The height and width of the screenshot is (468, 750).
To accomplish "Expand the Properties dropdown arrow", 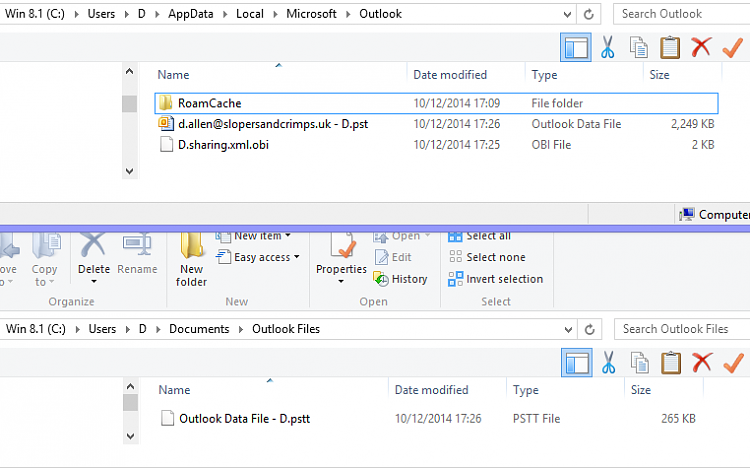I will (x=341, y=281).
